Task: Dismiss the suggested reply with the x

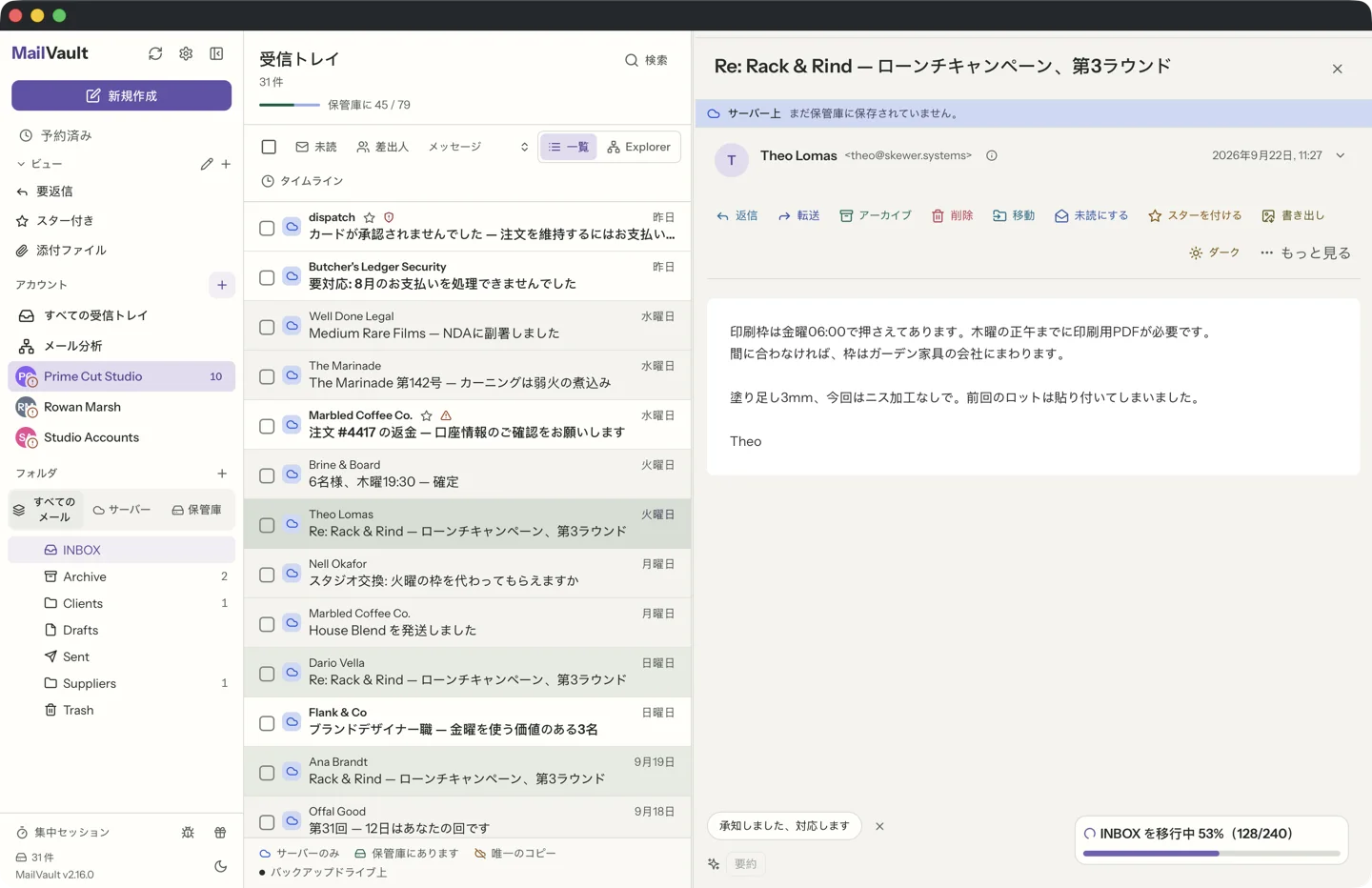Action: pos(879,826)
